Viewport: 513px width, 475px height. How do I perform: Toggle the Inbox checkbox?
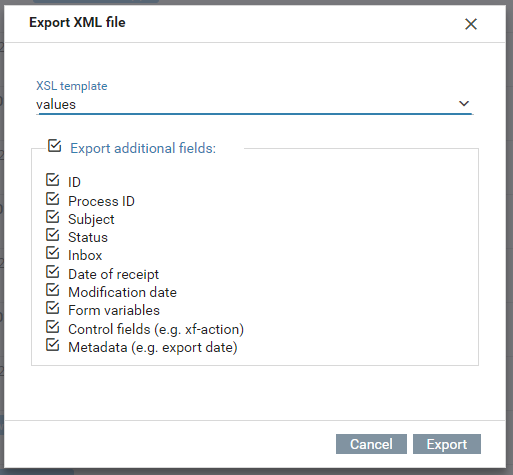53,253
